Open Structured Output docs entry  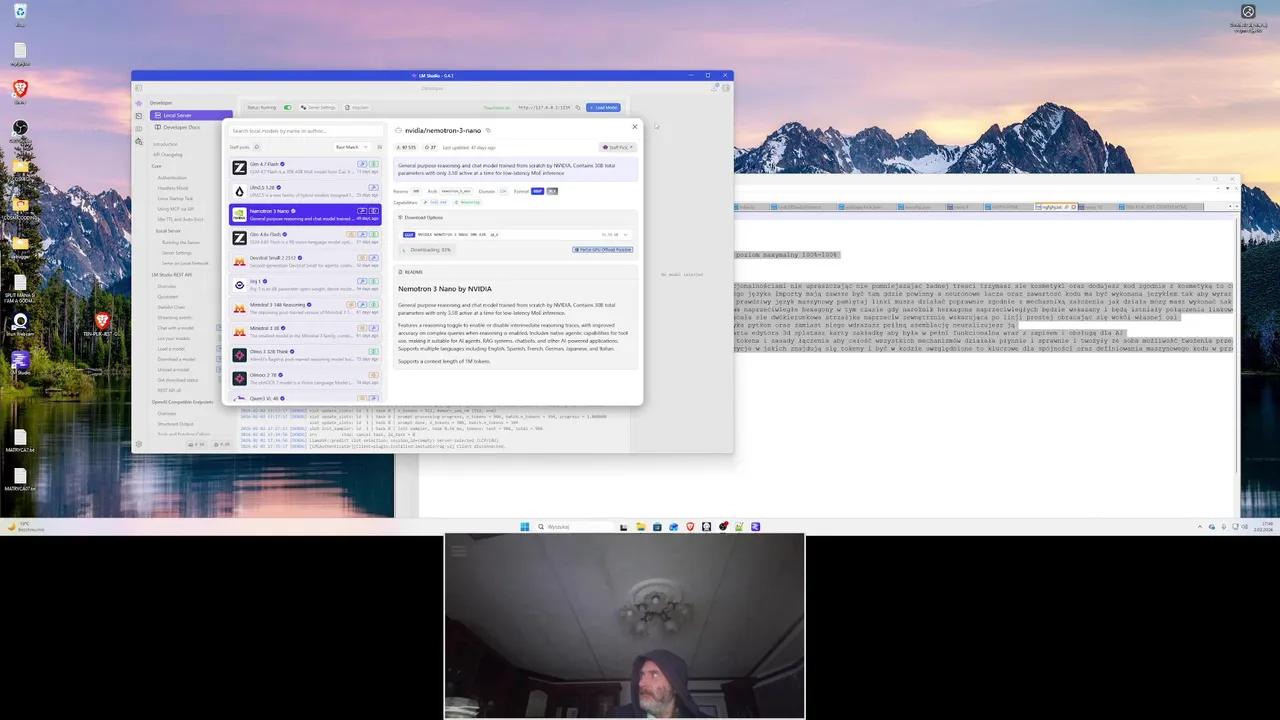click(176, 424)
